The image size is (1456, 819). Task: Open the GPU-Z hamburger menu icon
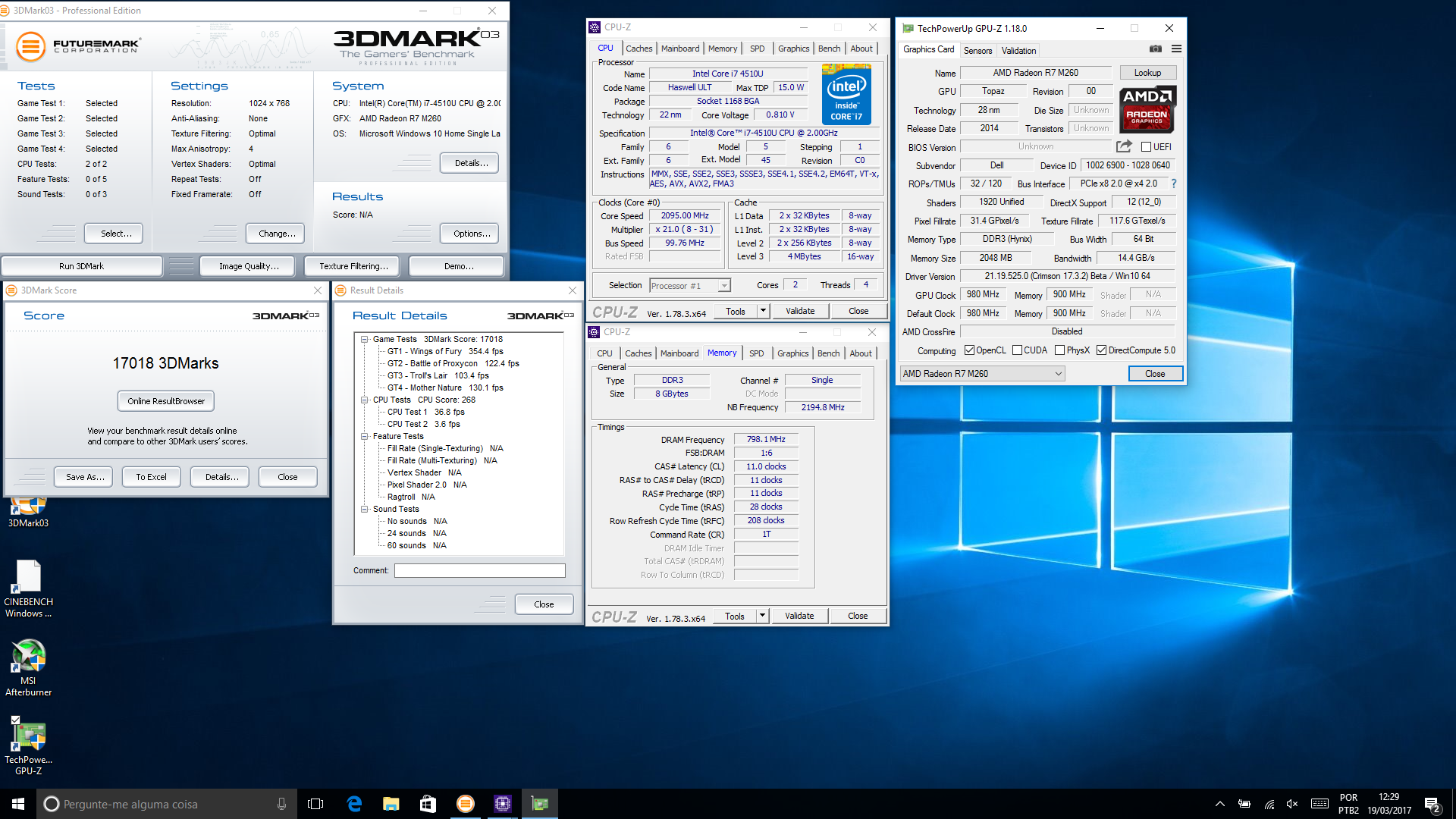point(1176,49)
